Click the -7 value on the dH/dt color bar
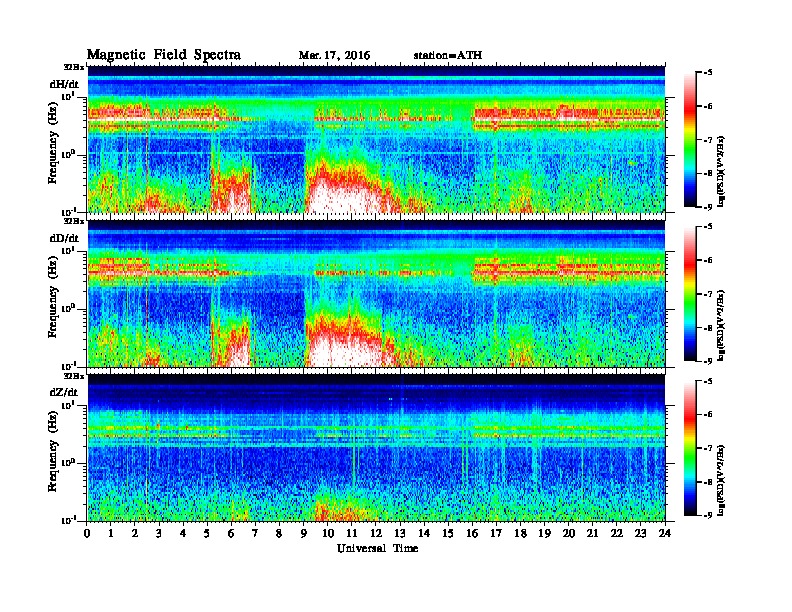 pos(708,139)
